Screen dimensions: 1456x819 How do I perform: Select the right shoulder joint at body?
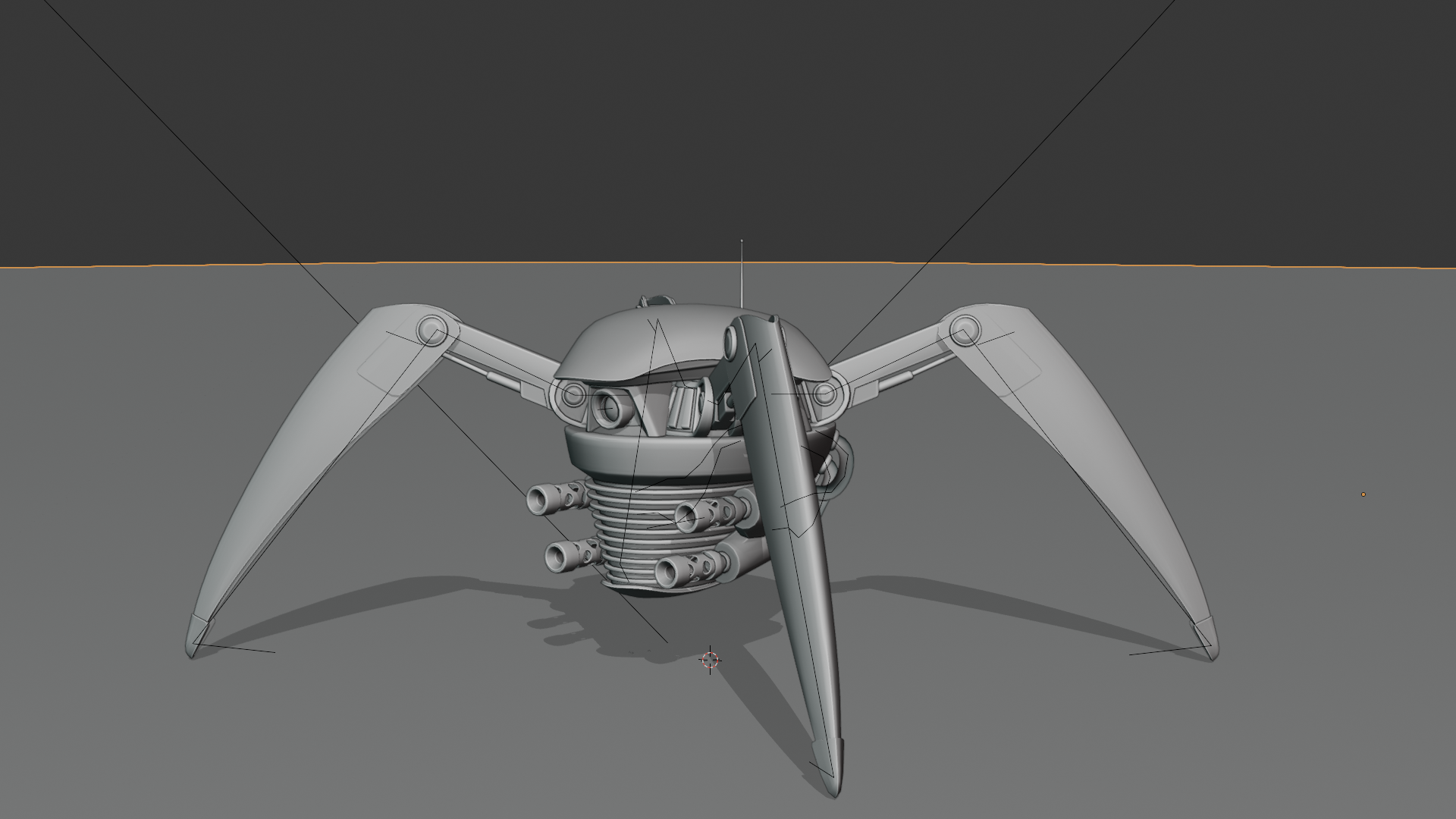pos(826,394)
